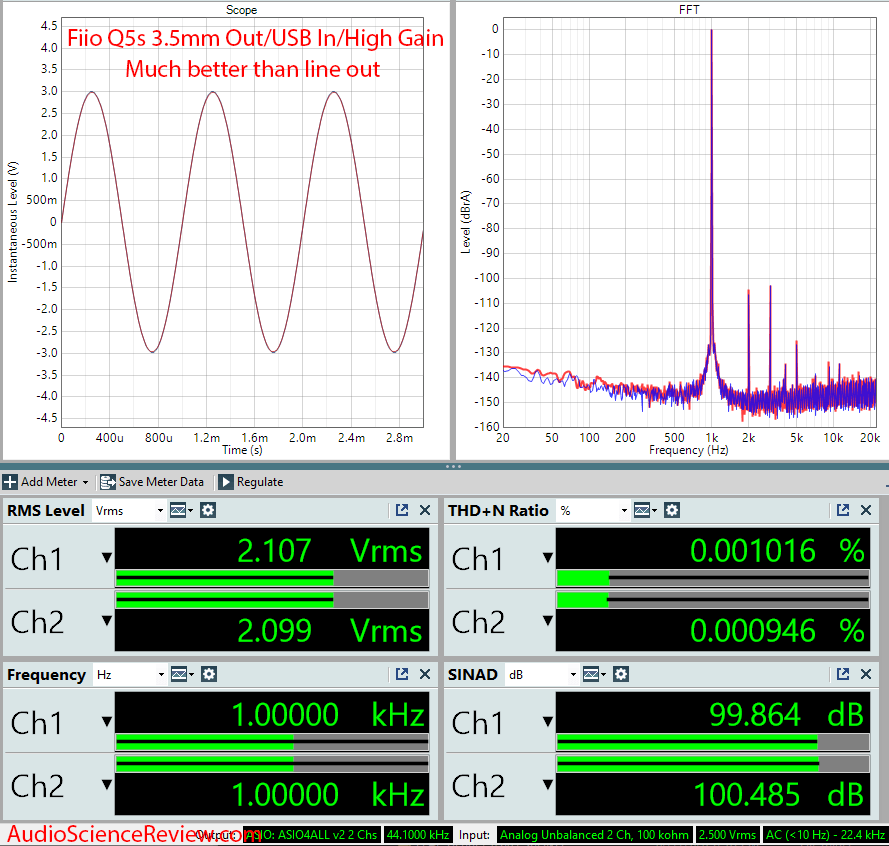Pop out the SINAD meter
The width and height of the screenshot is (889, 846).
coord(843,674)
